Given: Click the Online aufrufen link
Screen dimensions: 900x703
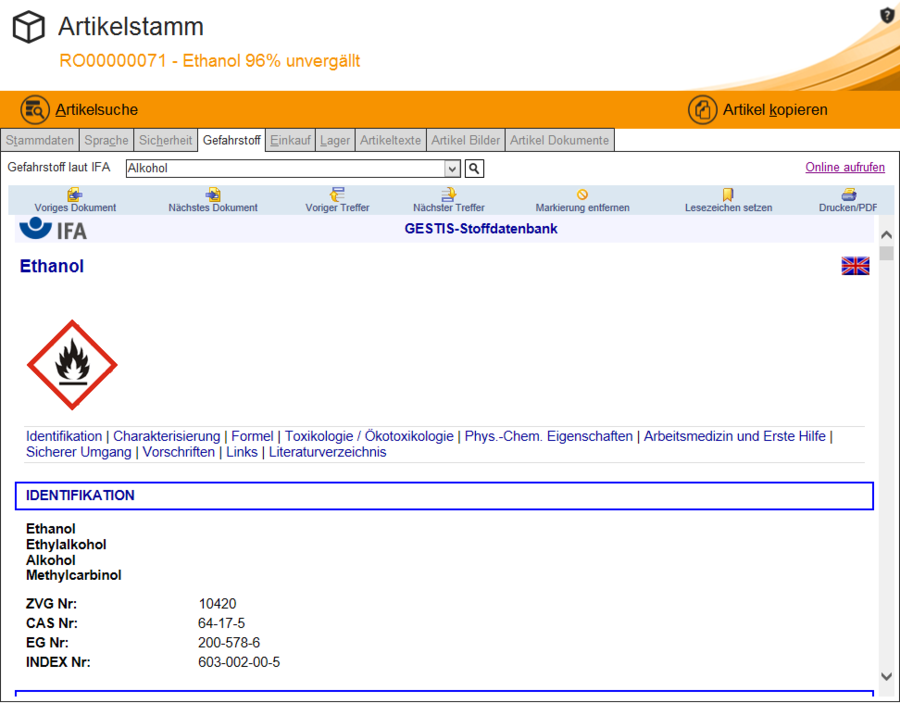Looking at the screenshot, I should (845, 167).
